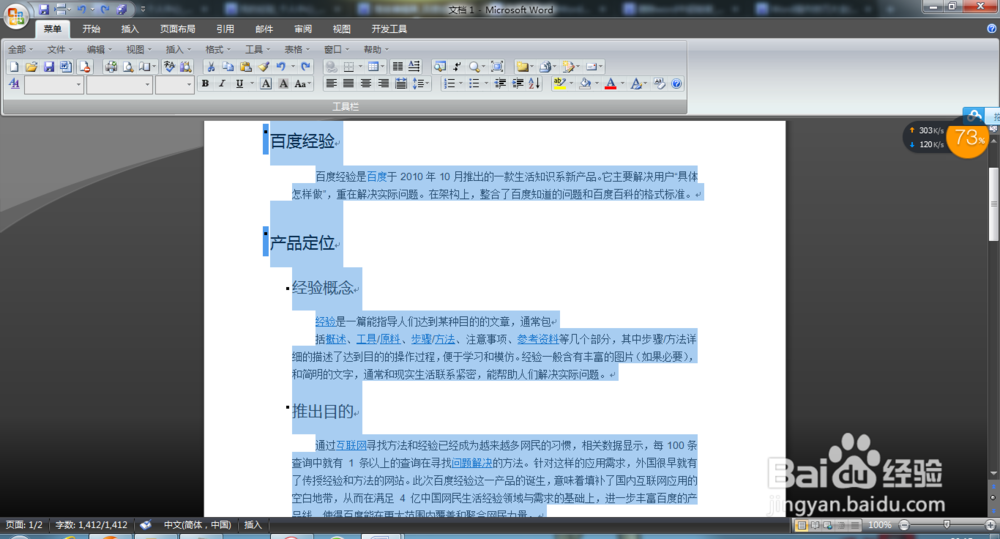This screenshot has width=1000, height=539.
Task: Click the New document icon
Action: click(14, 66)
